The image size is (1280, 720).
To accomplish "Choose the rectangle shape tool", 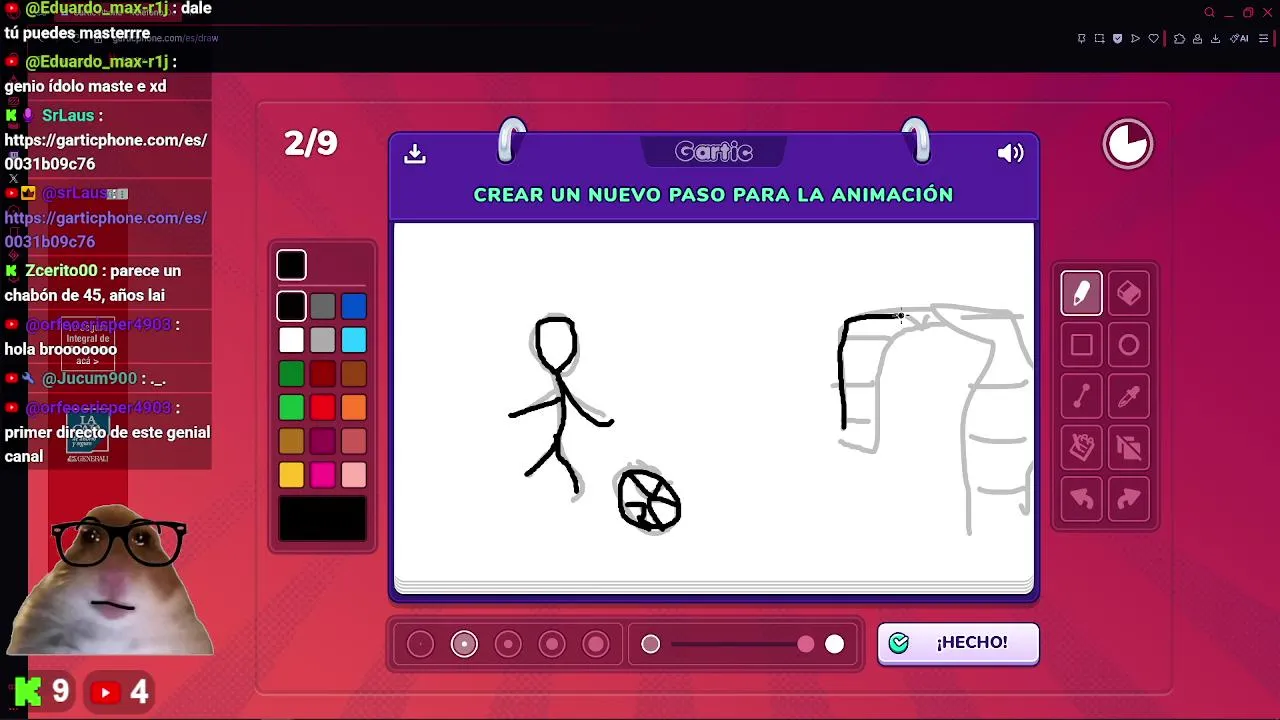I will pyautogui.click(x=1082, y=346).
